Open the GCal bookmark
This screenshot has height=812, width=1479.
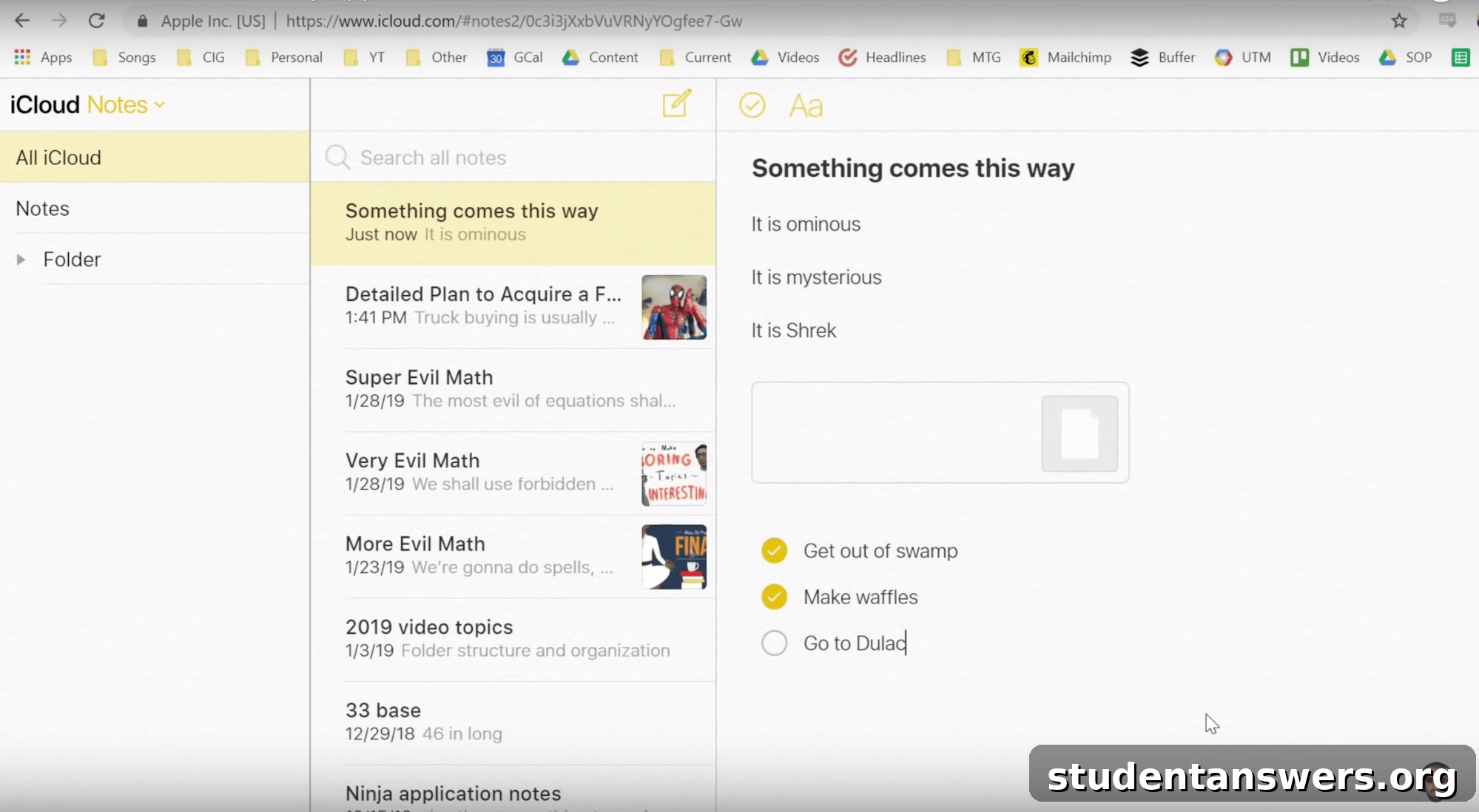[515, 57]
